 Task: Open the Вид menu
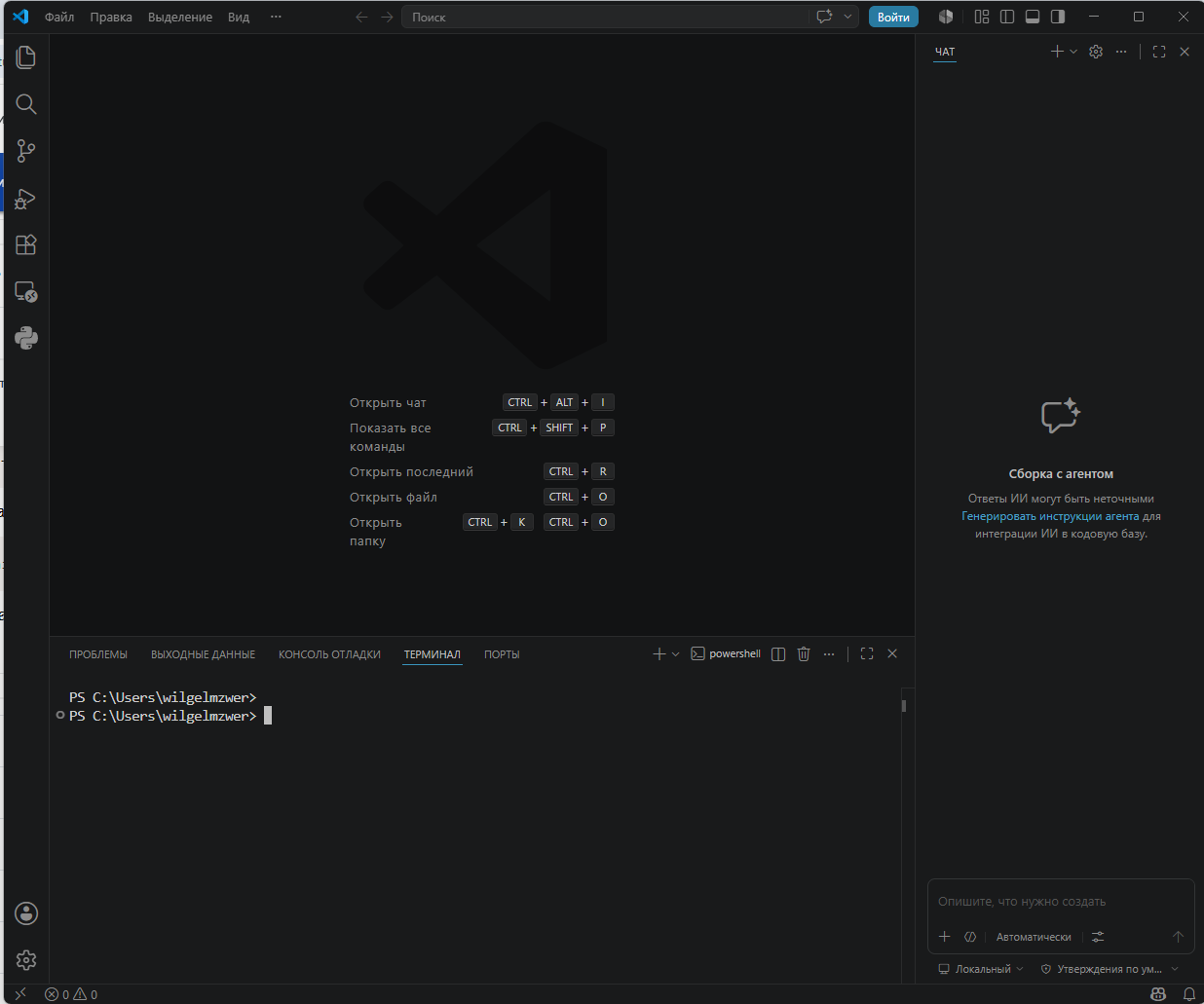pyautogui.click(x=239, y=17)
